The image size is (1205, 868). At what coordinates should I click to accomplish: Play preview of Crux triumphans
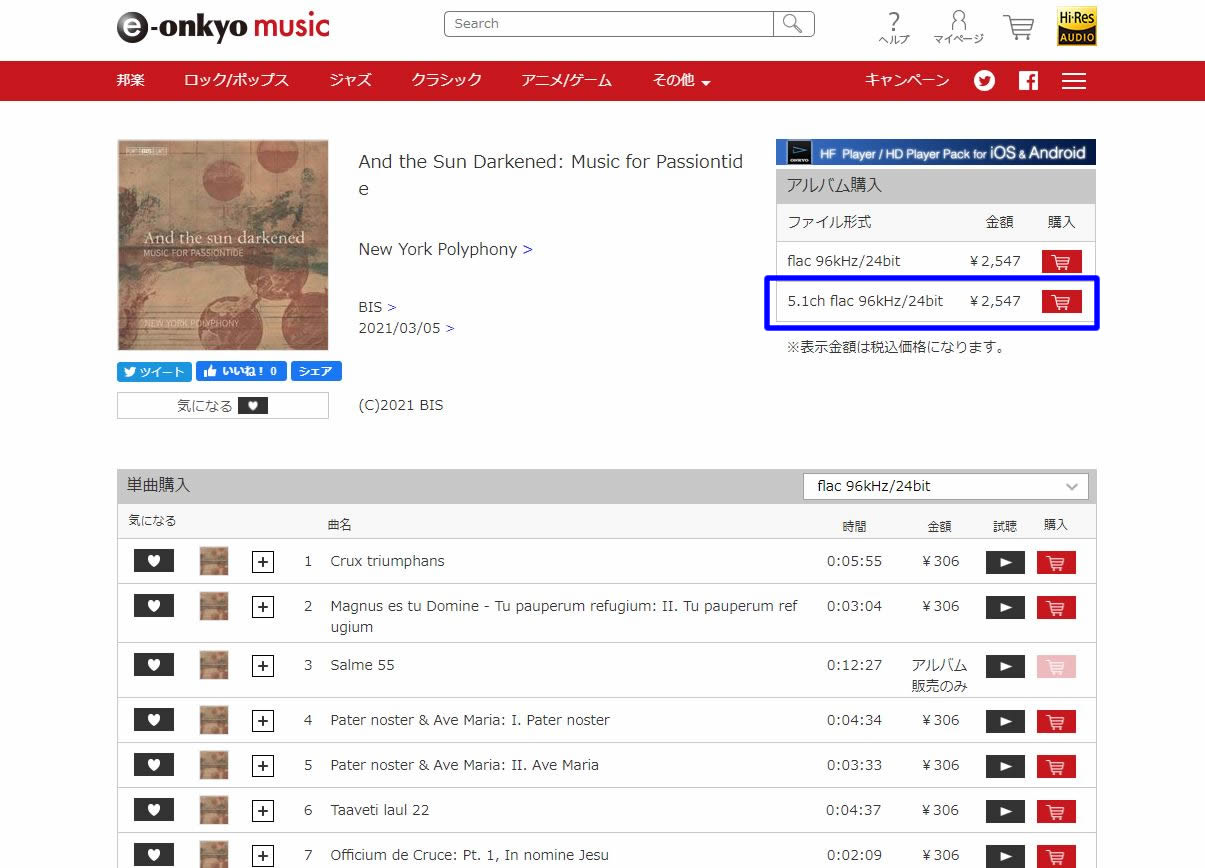point(1005,562)
